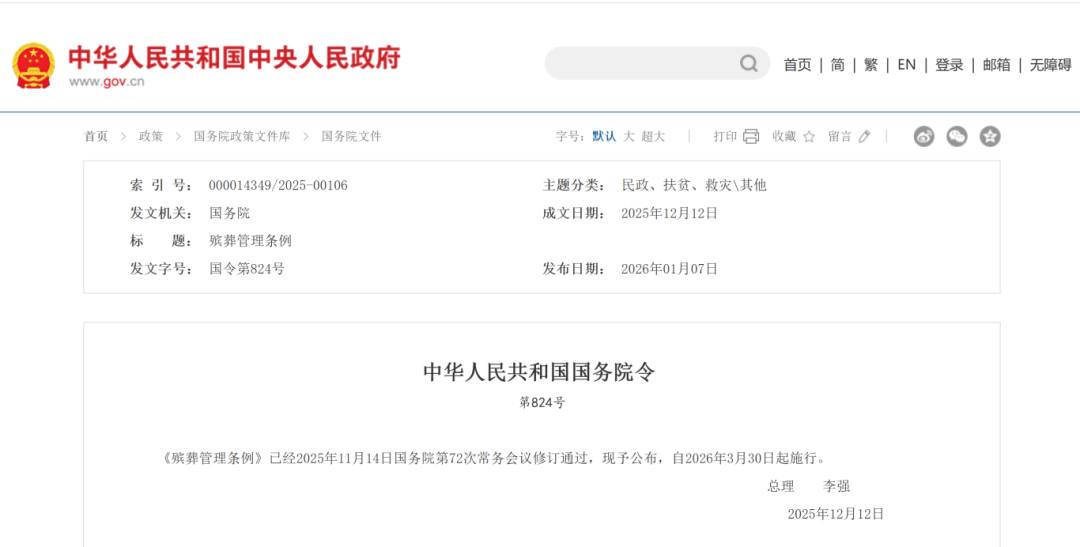Click the pencil comment icon
This screenshot has height=547, width=1080.
click(x=865, y=137)
